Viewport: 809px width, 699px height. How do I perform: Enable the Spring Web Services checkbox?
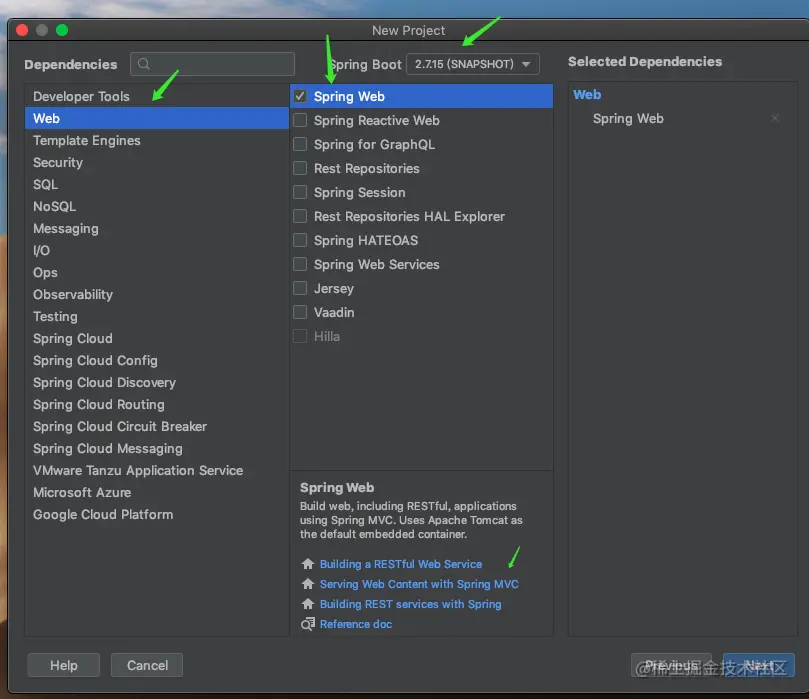point(300,264)
